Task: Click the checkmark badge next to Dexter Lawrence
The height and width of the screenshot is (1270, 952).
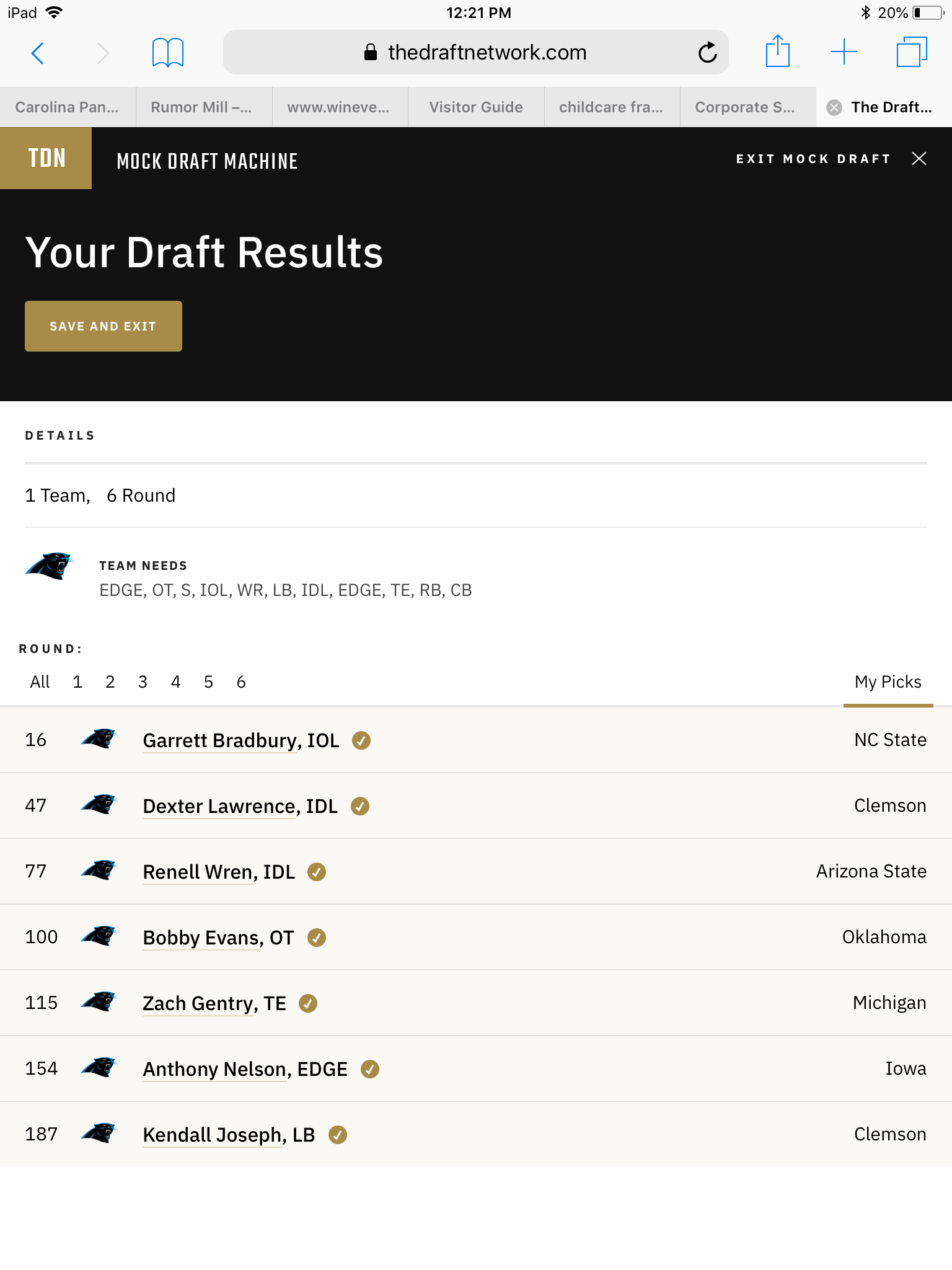Action: coord(360,806)
